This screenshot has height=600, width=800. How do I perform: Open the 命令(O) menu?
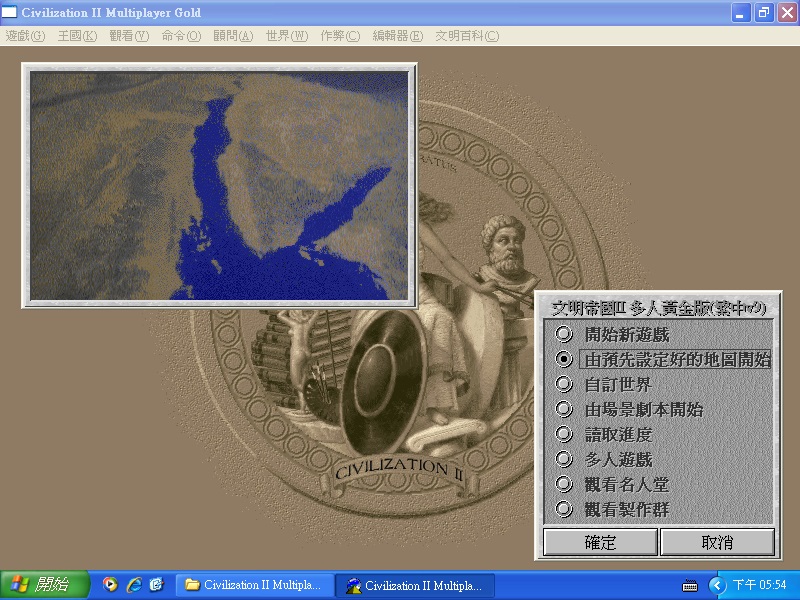pos(181,36)
